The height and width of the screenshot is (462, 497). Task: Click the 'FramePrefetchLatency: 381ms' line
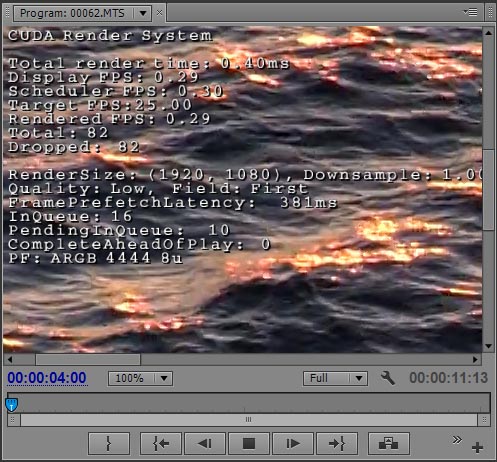pos(173,203)
